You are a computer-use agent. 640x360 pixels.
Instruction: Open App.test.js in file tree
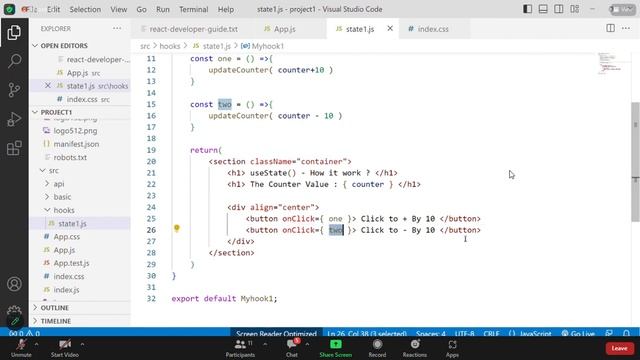[x=71, y=263]
